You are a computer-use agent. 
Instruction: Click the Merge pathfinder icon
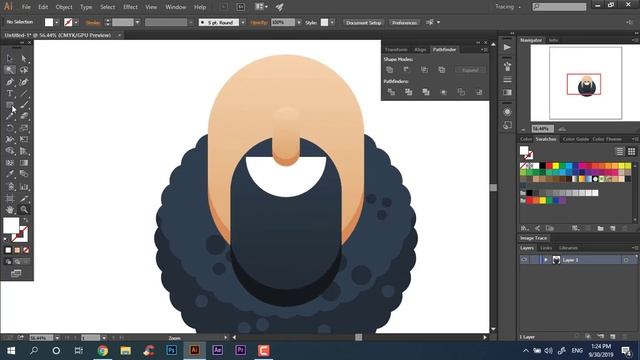426,92
